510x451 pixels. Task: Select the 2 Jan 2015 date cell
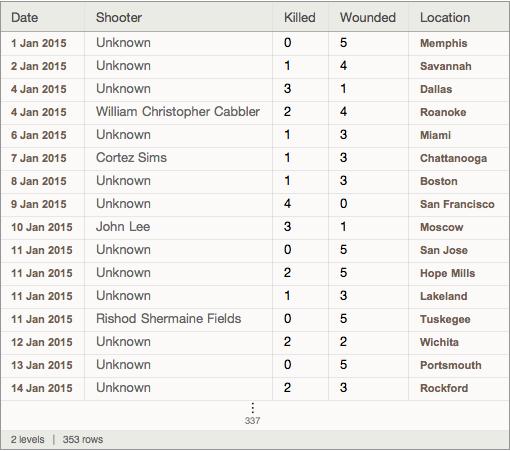tap(39, 66)
